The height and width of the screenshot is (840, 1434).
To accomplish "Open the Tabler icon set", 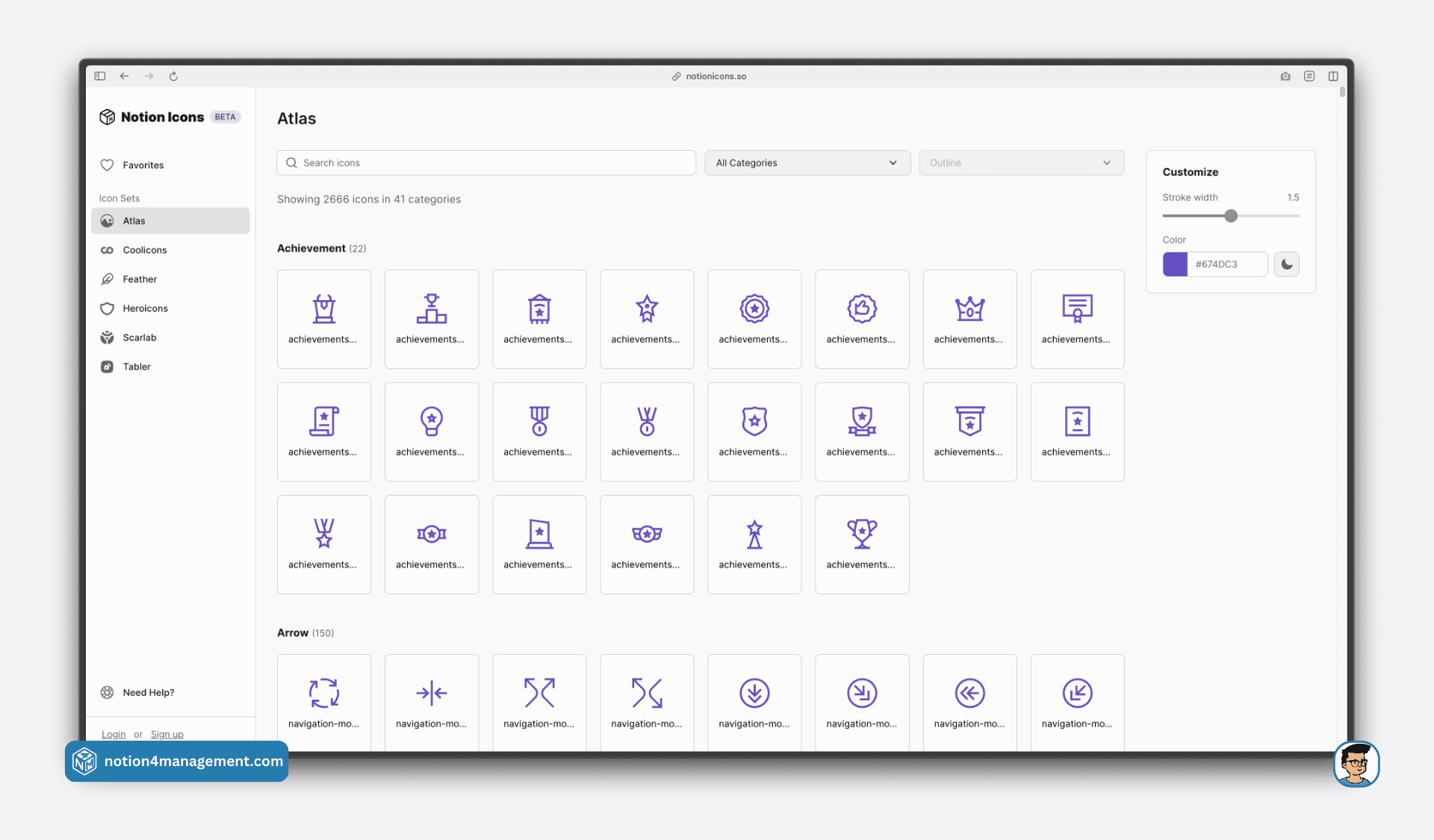I will (x=170, y=367).
